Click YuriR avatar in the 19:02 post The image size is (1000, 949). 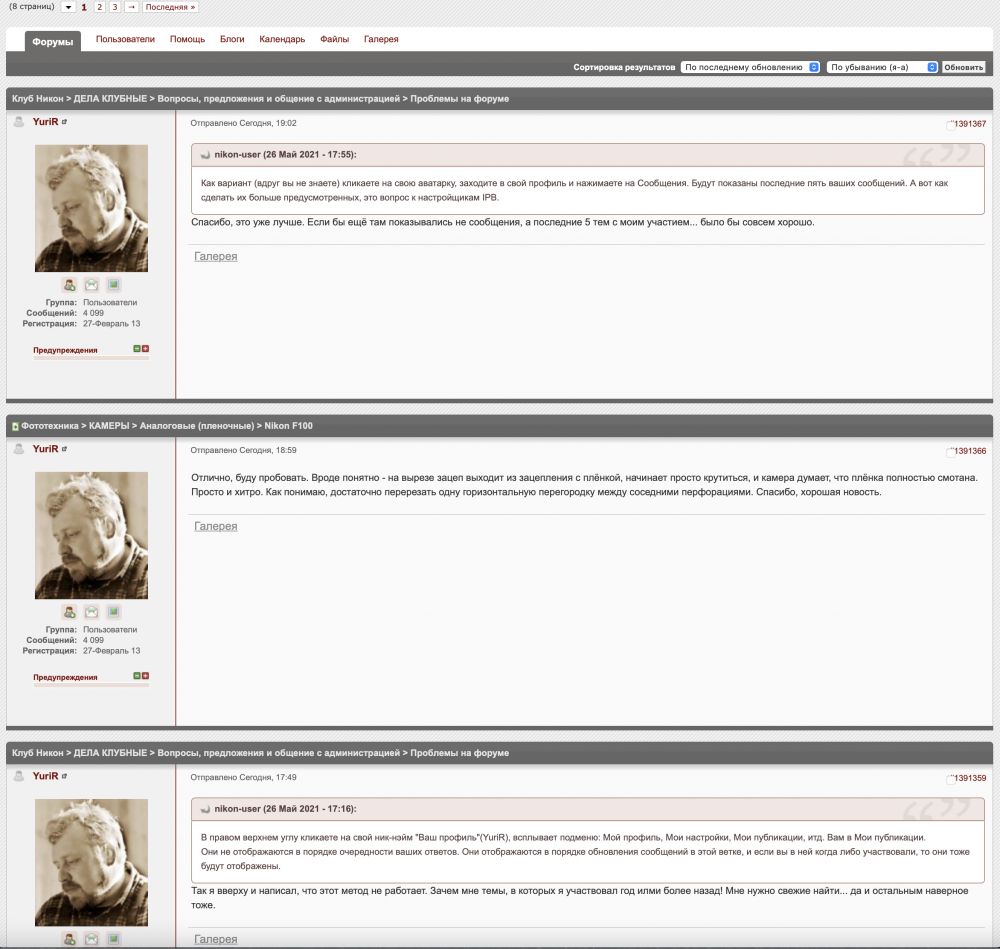tap(91, 208)
